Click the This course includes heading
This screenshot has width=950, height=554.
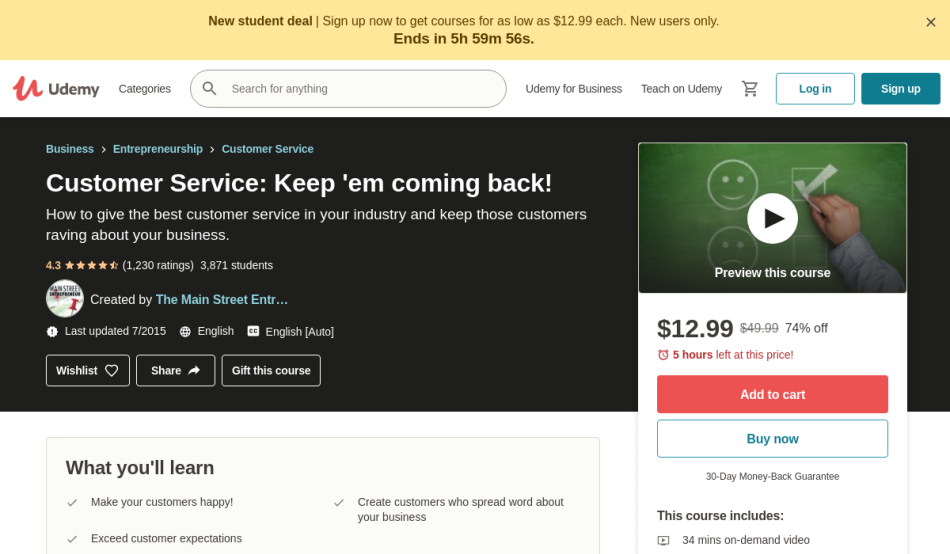point(720,516)
